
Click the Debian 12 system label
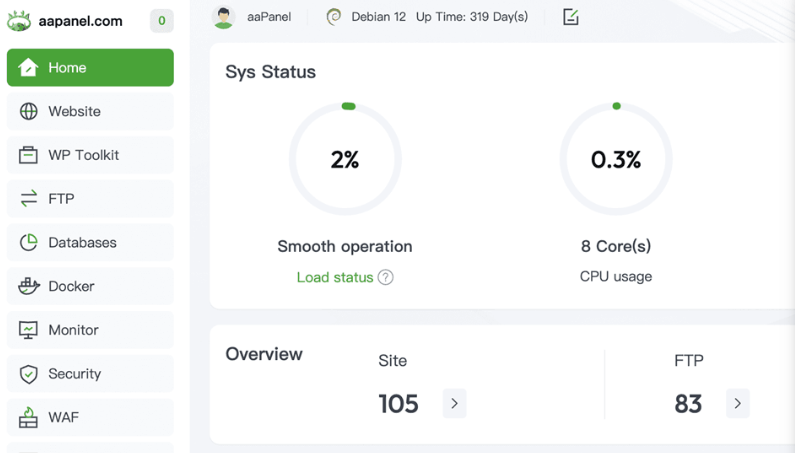click(x=379, y=17)
